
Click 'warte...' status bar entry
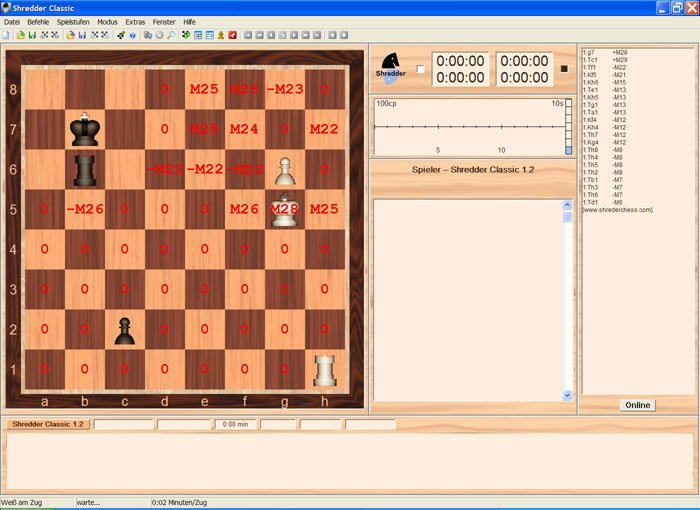[88, 502]
